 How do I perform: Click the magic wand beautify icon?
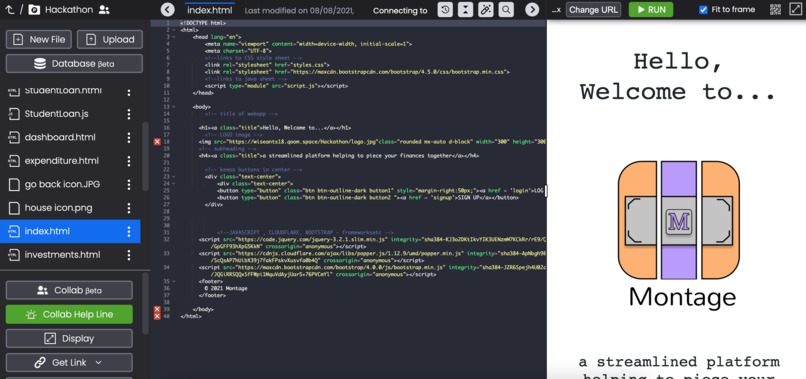point(486,9)
